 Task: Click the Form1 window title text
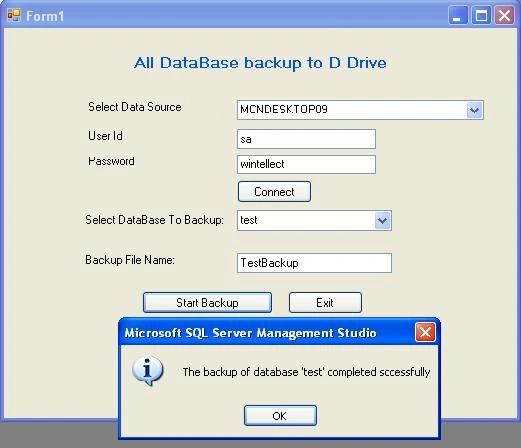45,16
